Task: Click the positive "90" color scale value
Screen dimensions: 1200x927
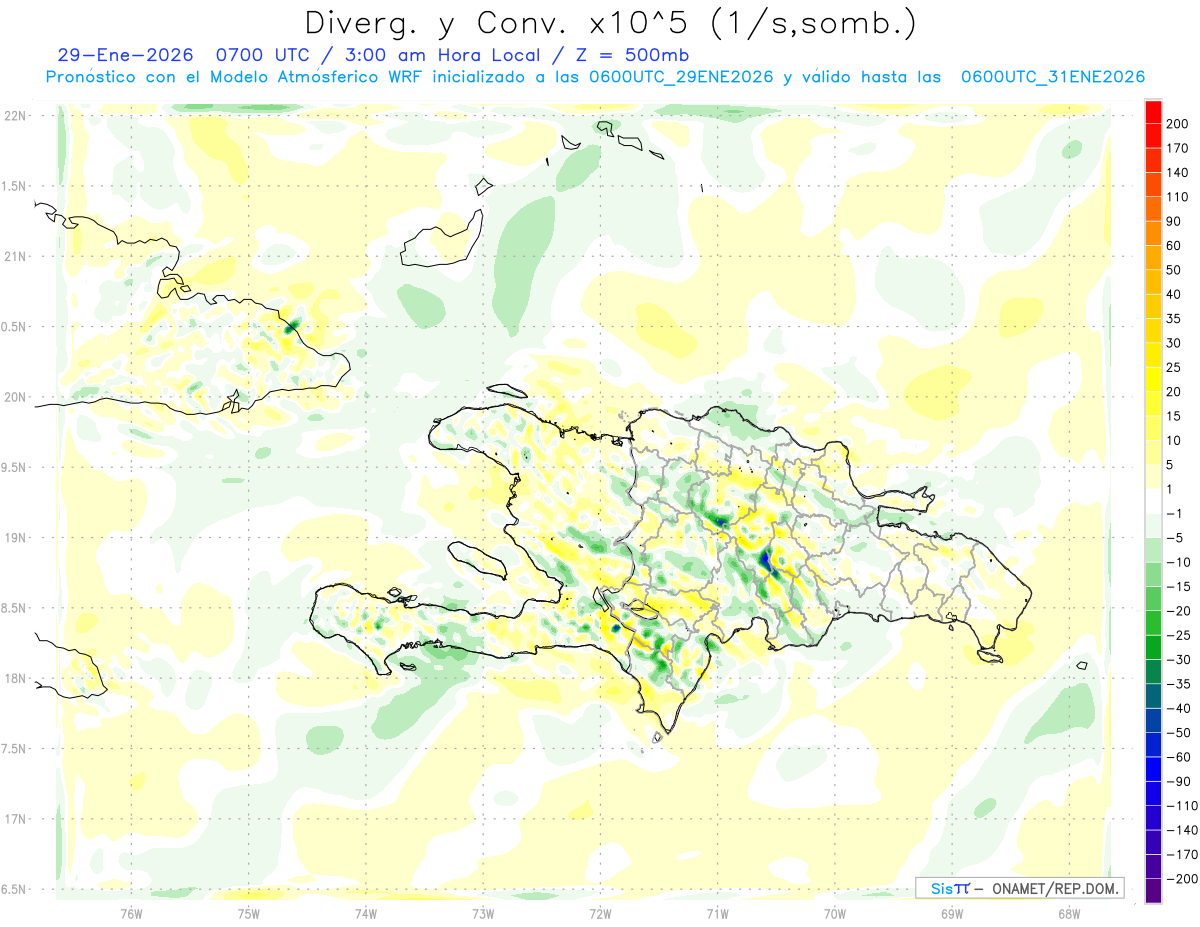Action: [x=1174, y=221]
